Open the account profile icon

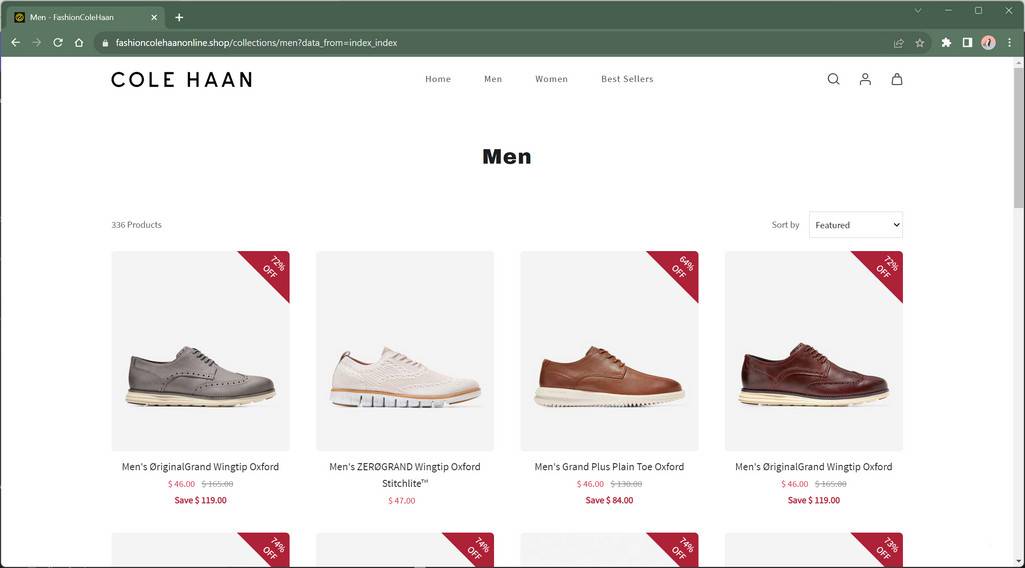coord(865,79)
